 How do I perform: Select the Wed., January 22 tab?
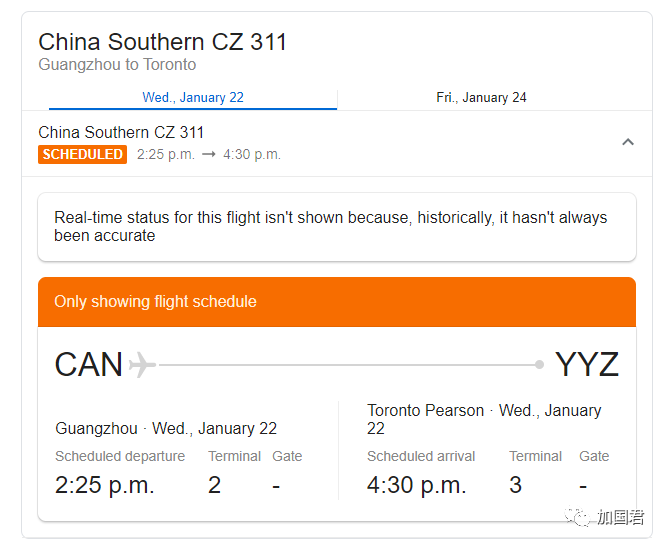click(193, 98)
